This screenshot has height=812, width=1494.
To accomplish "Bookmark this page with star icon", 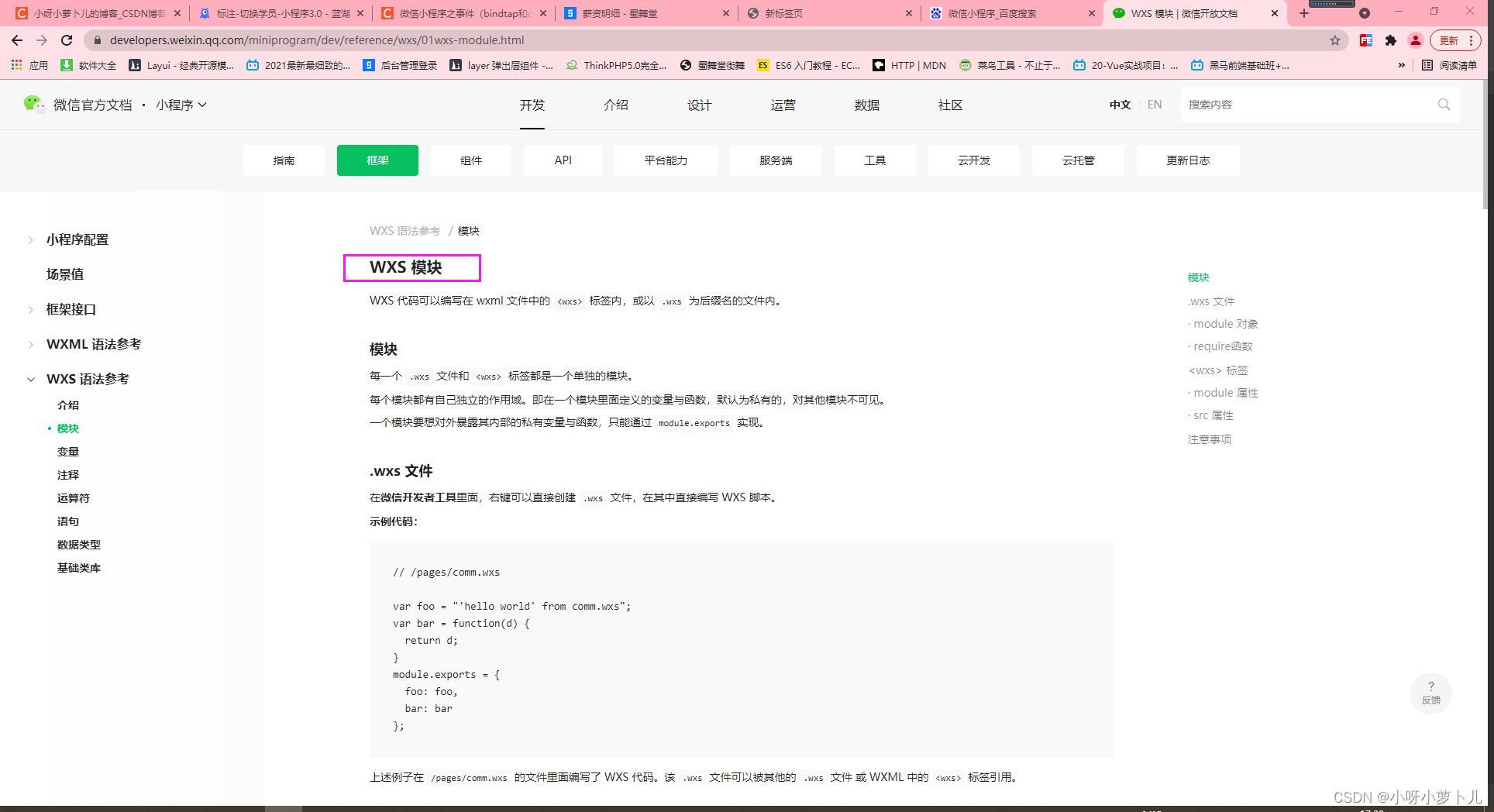I will 1335,40.
